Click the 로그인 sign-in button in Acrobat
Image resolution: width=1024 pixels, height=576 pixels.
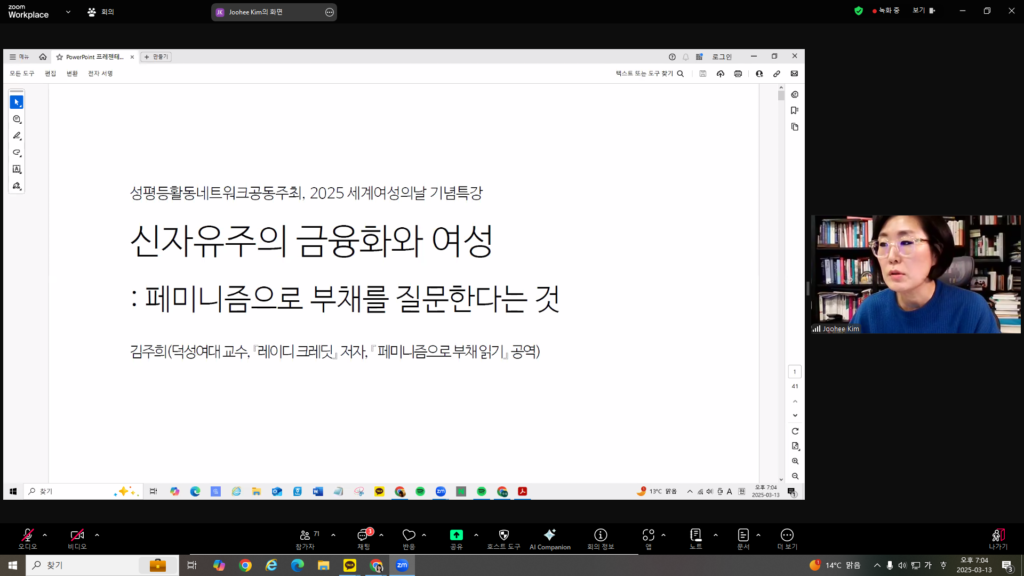[x=722, y=57]
